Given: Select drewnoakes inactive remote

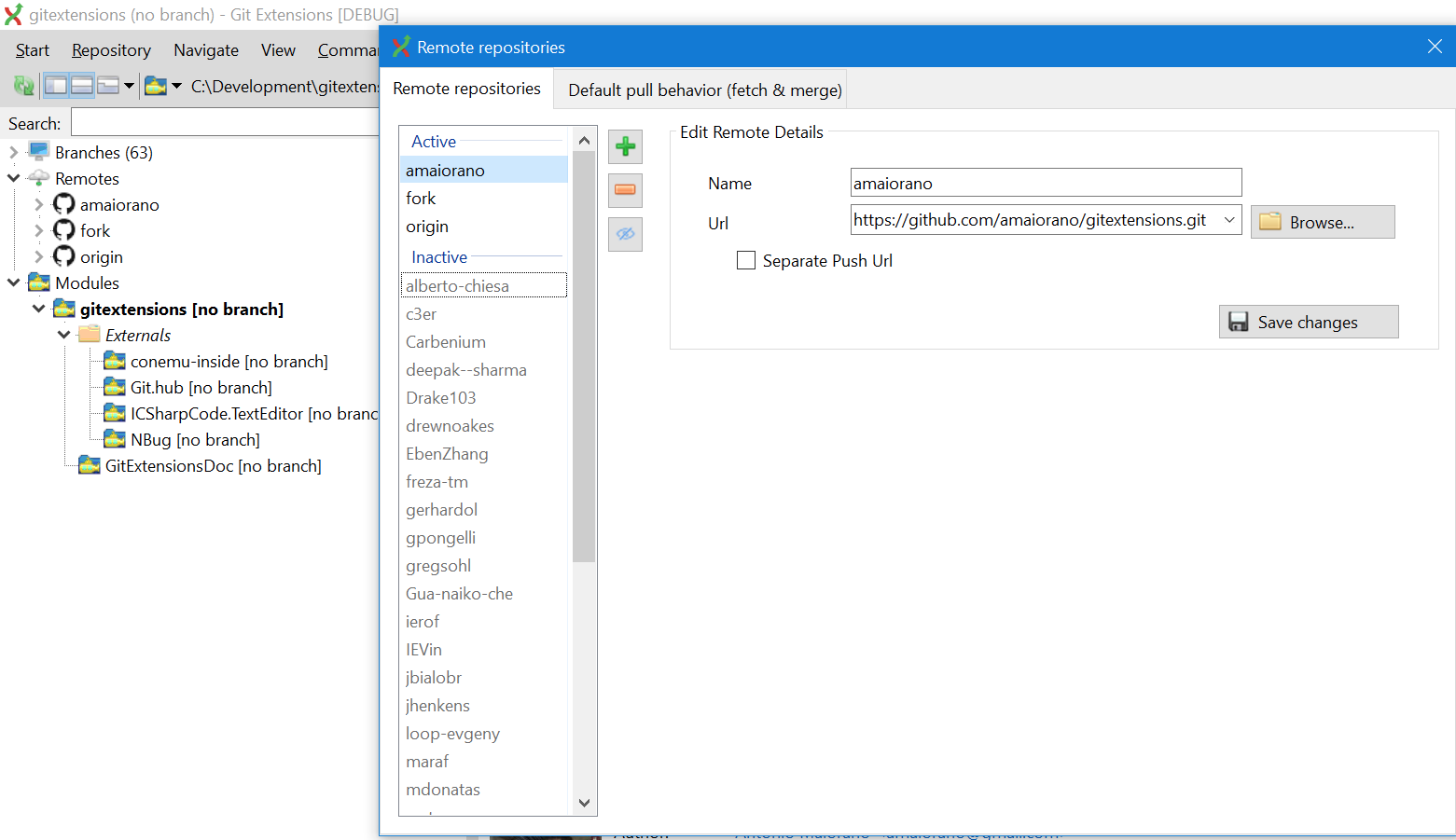Looking at the screenshot, I should (x=484, y=425).
